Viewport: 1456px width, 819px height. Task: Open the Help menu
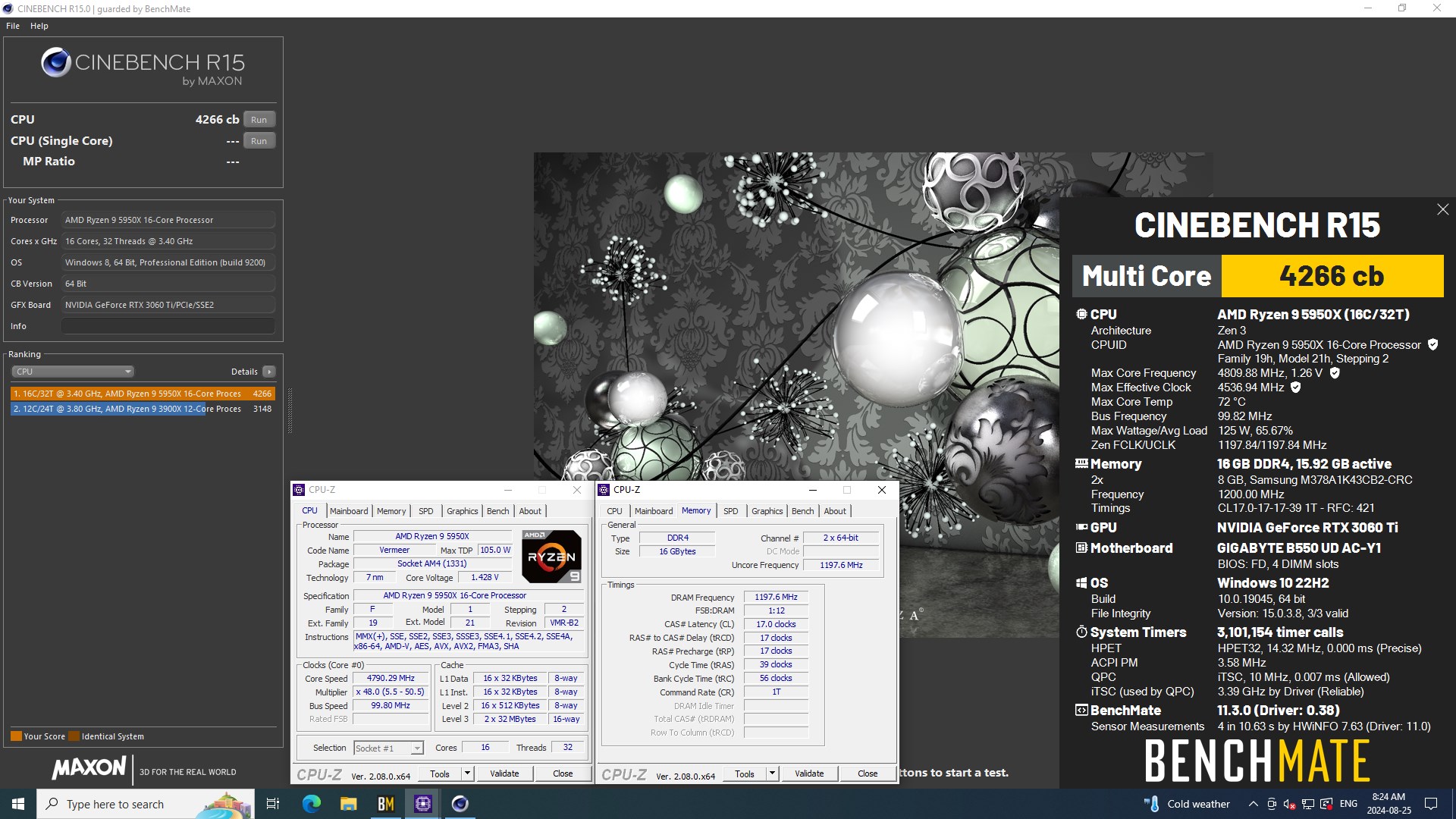[39, 26]
